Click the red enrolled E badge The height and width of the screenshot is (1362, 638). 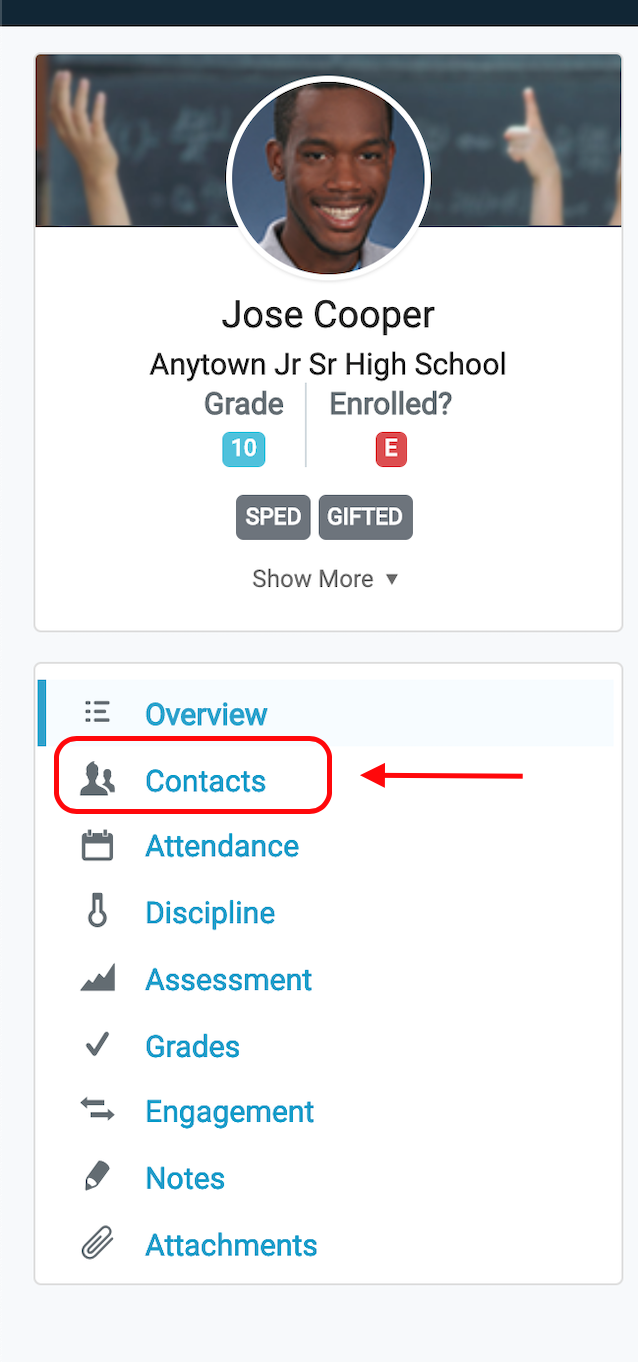click(390, 449)
